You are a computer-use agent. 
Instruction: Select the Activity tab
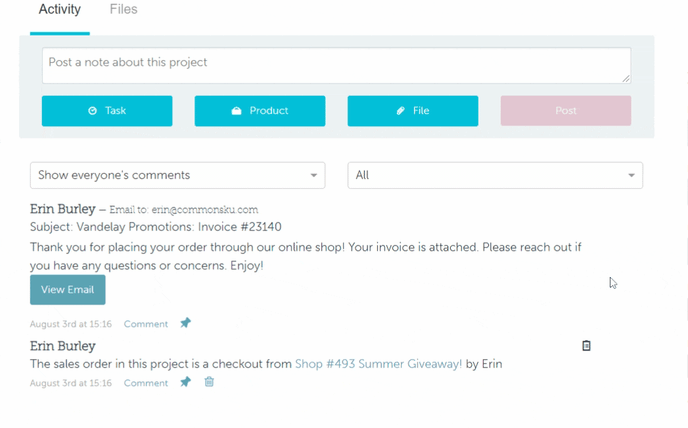[x=59, y=10]
